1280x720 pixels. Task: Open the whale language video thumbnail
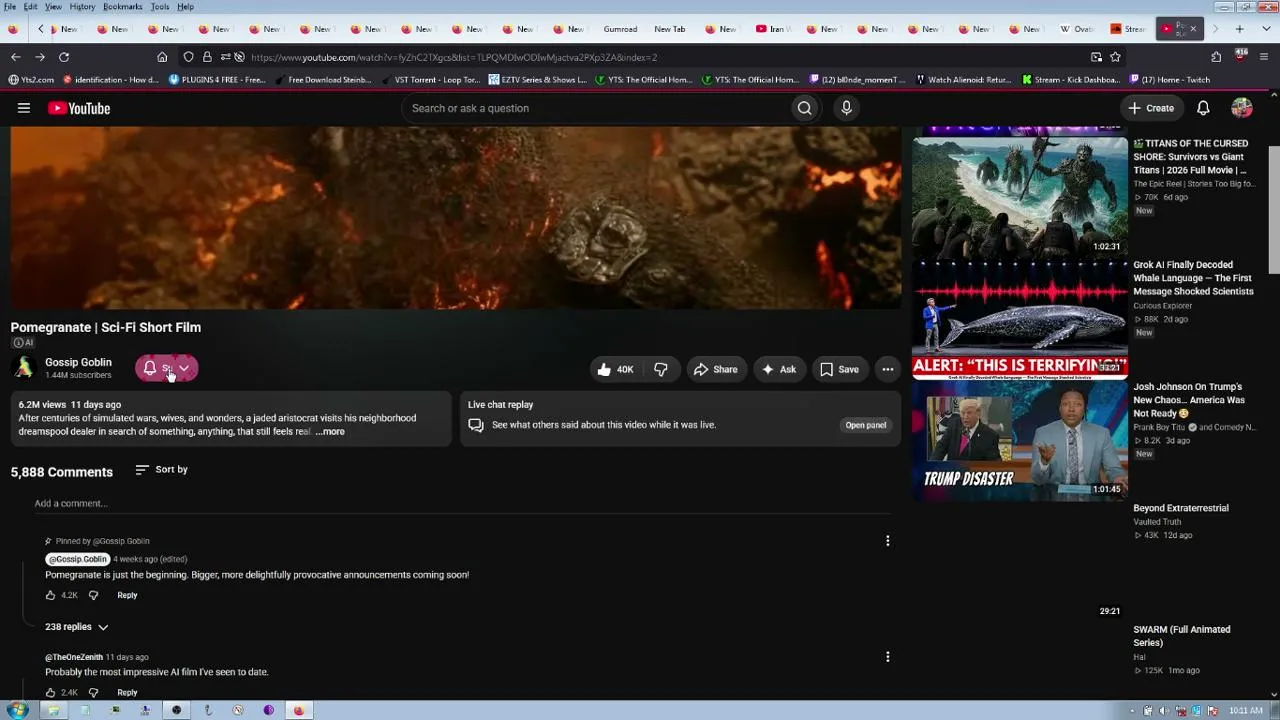click(x=1020, y=319)
